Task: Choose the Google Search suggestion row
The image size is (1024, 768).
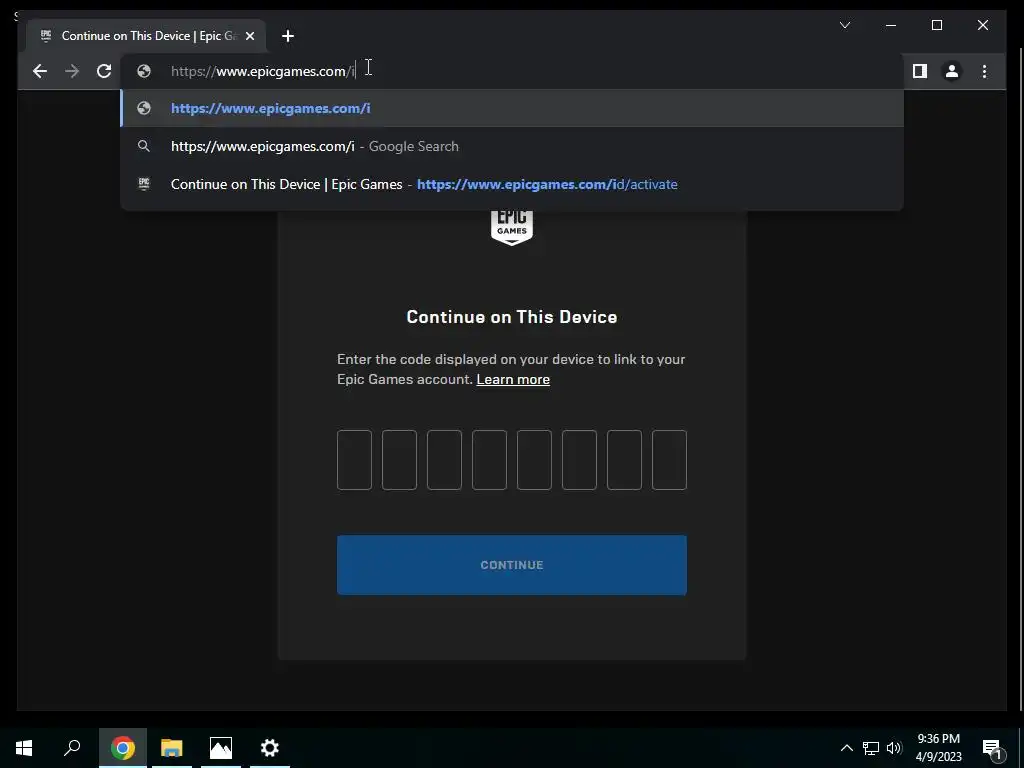Action: point(512,146)
